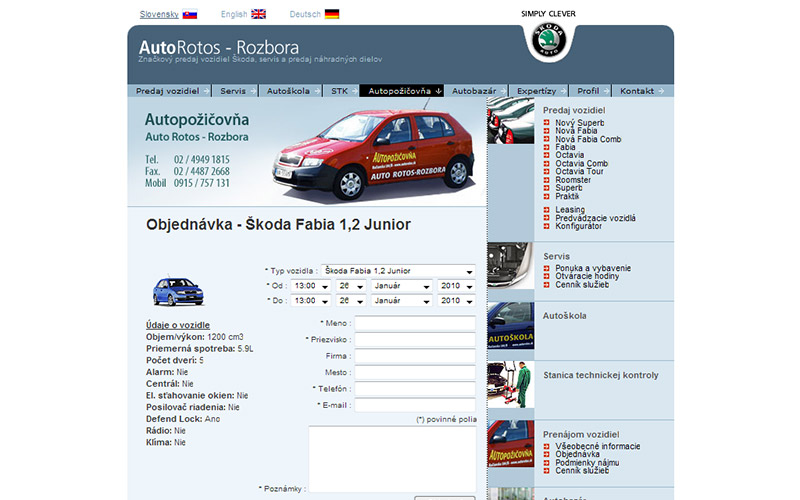Open the Do time dropdown
This screenshot has width=800, height=500.
pos(311,301)
